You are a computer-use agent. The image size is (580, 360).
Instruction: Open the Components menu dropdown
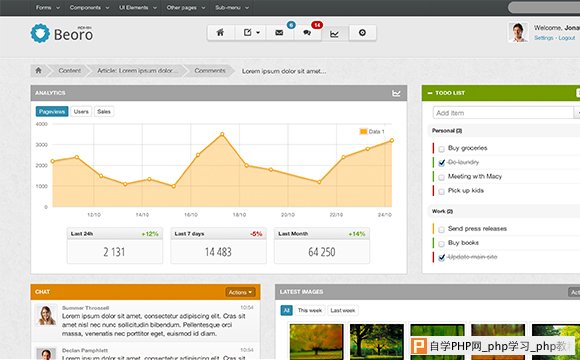coord(89,7)
